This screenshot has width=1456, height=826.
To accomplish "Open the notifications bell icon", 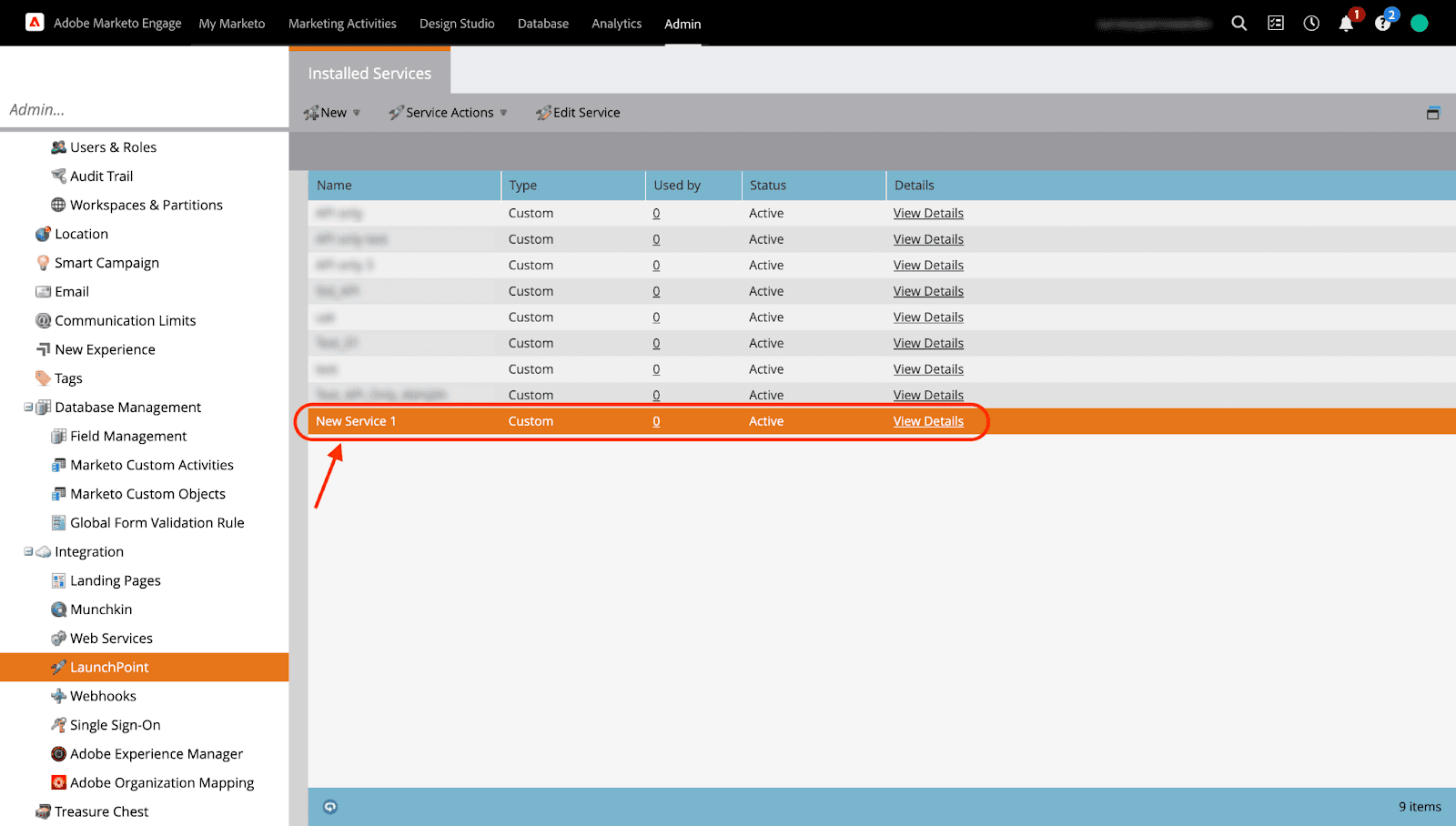I will pyautogui.click(x=1346, y=24).
